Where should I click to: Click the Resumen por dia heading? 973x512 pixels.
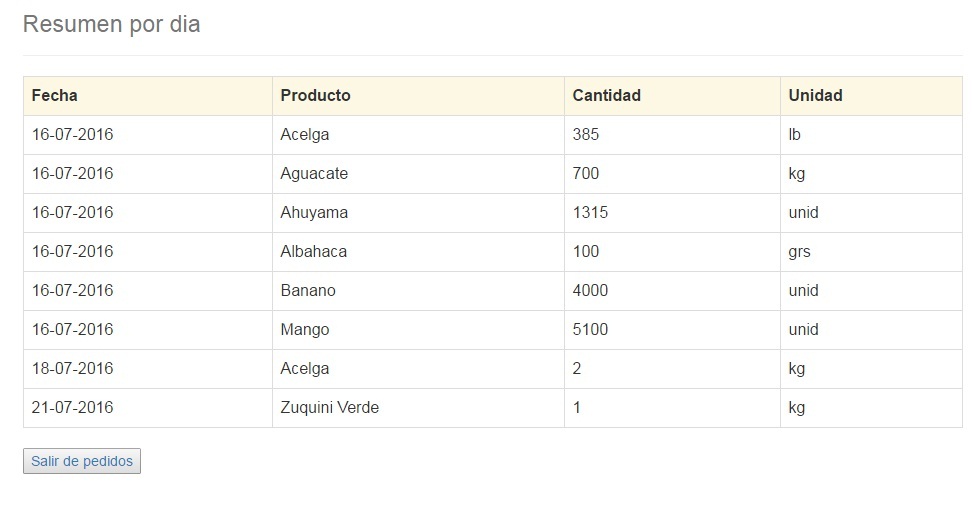pyautogui.click(x=112, y=24)
